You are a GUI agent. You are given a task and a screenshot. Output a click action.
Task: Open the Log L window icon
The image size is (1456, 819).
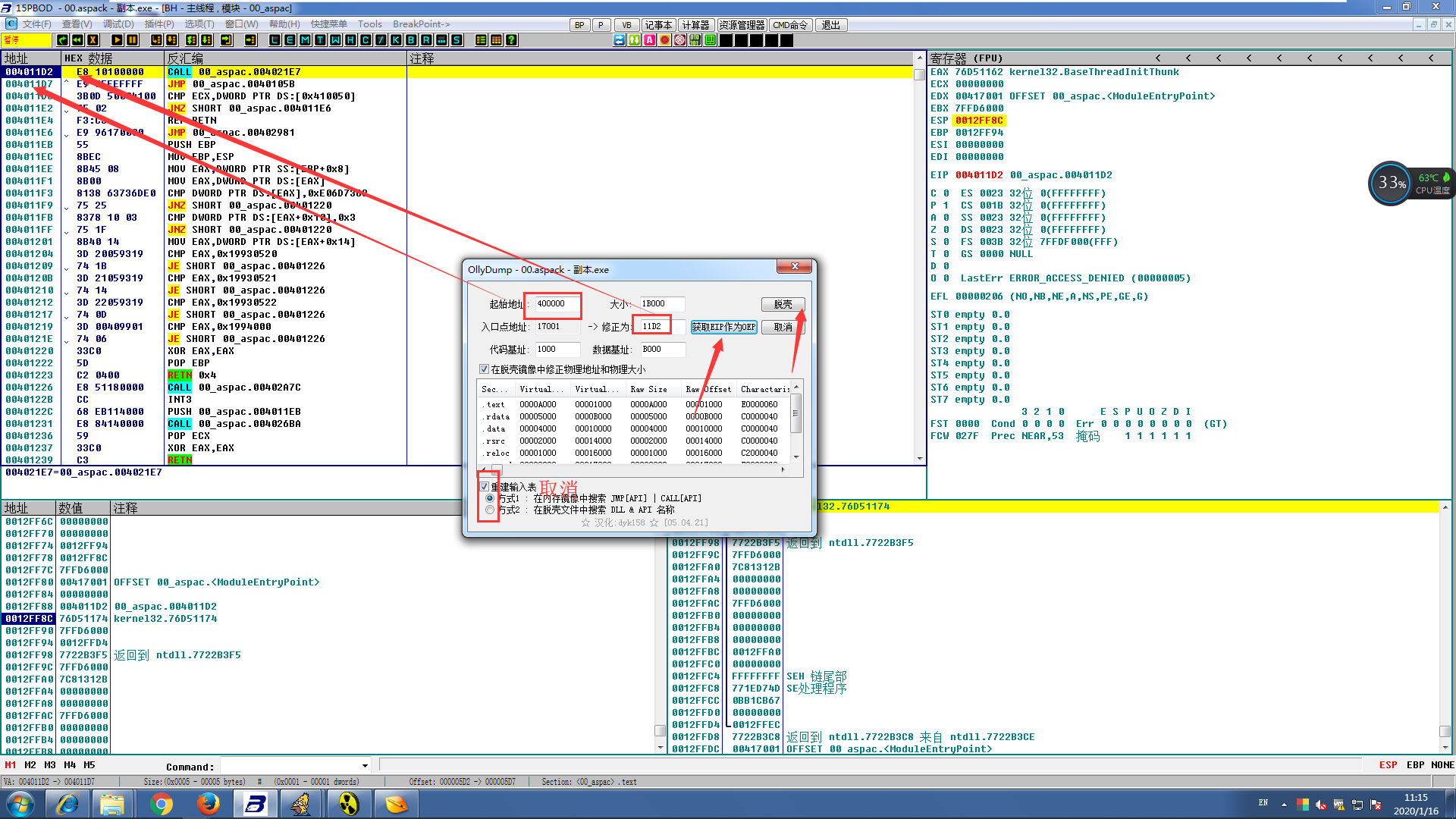point(275,40)
